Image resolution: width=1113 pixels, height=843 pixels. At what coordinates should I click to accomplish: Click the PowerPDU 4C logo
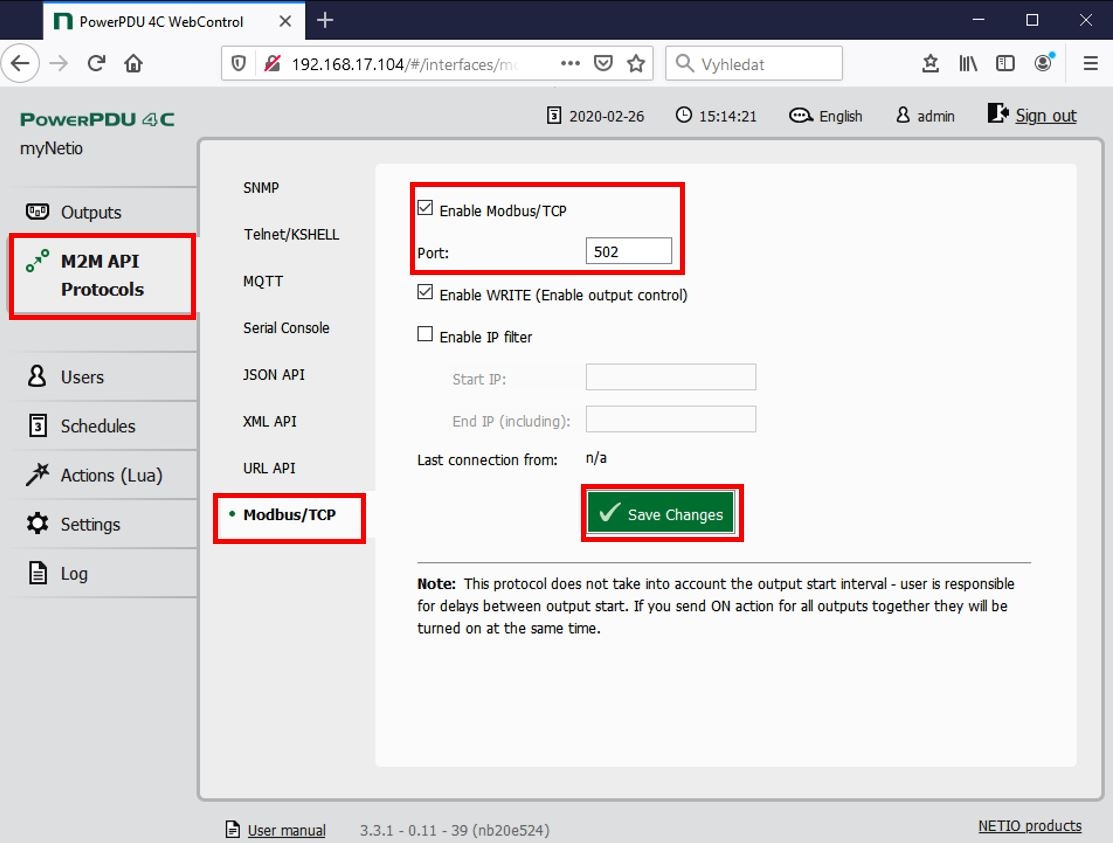tap(97, 119)
